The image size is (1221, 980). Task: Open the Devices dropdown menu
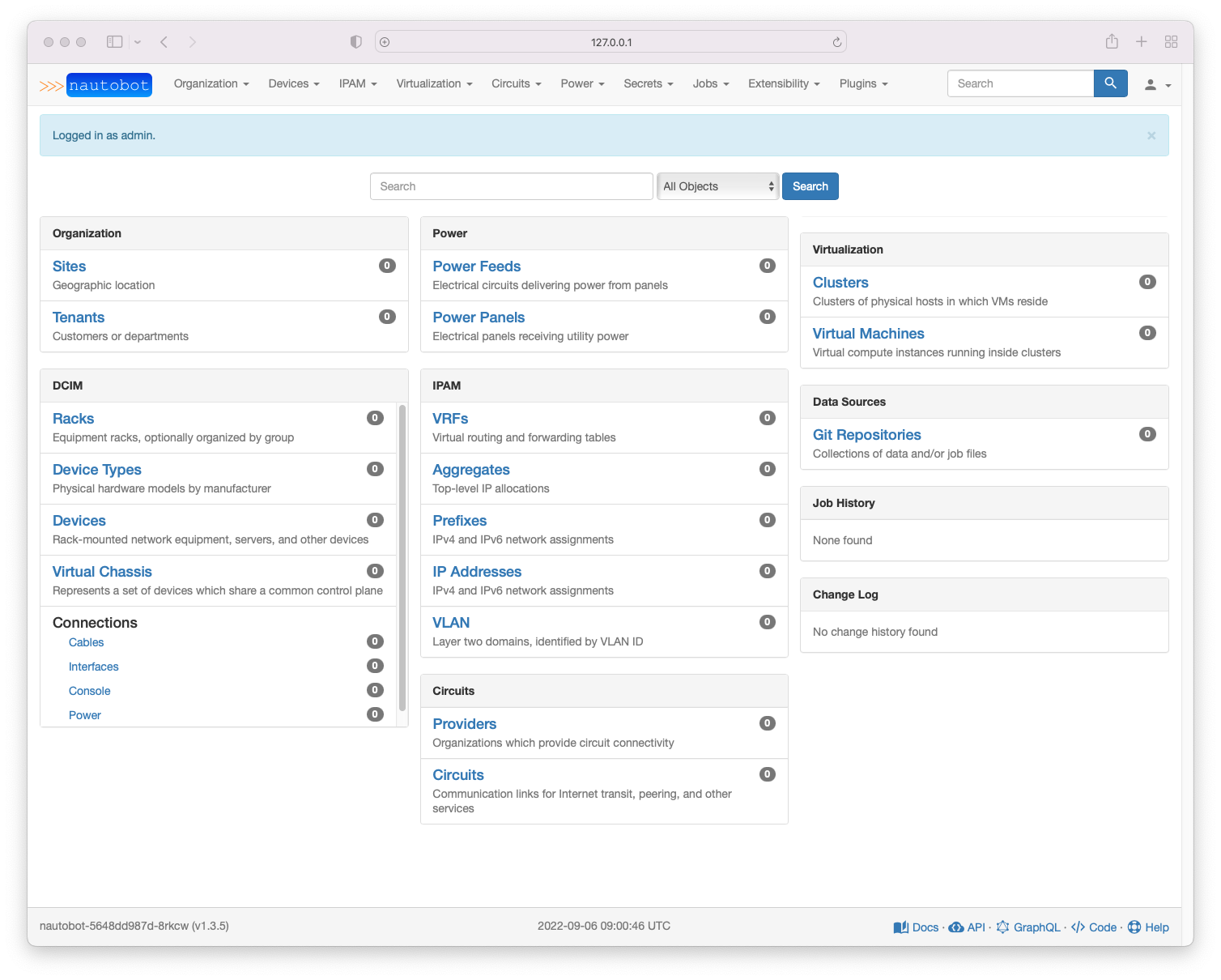point(293,83)
